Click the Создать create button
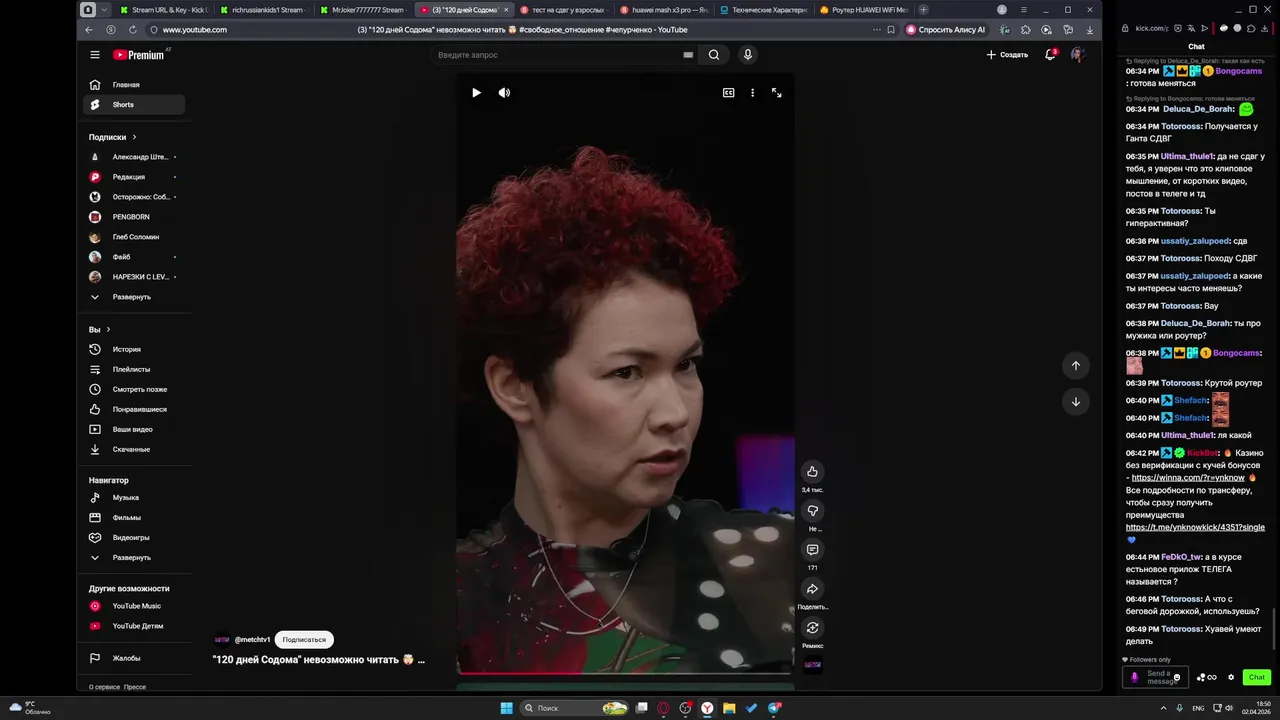Image resolution: width=1280 pixels, height=720 pixels. 1007,55
